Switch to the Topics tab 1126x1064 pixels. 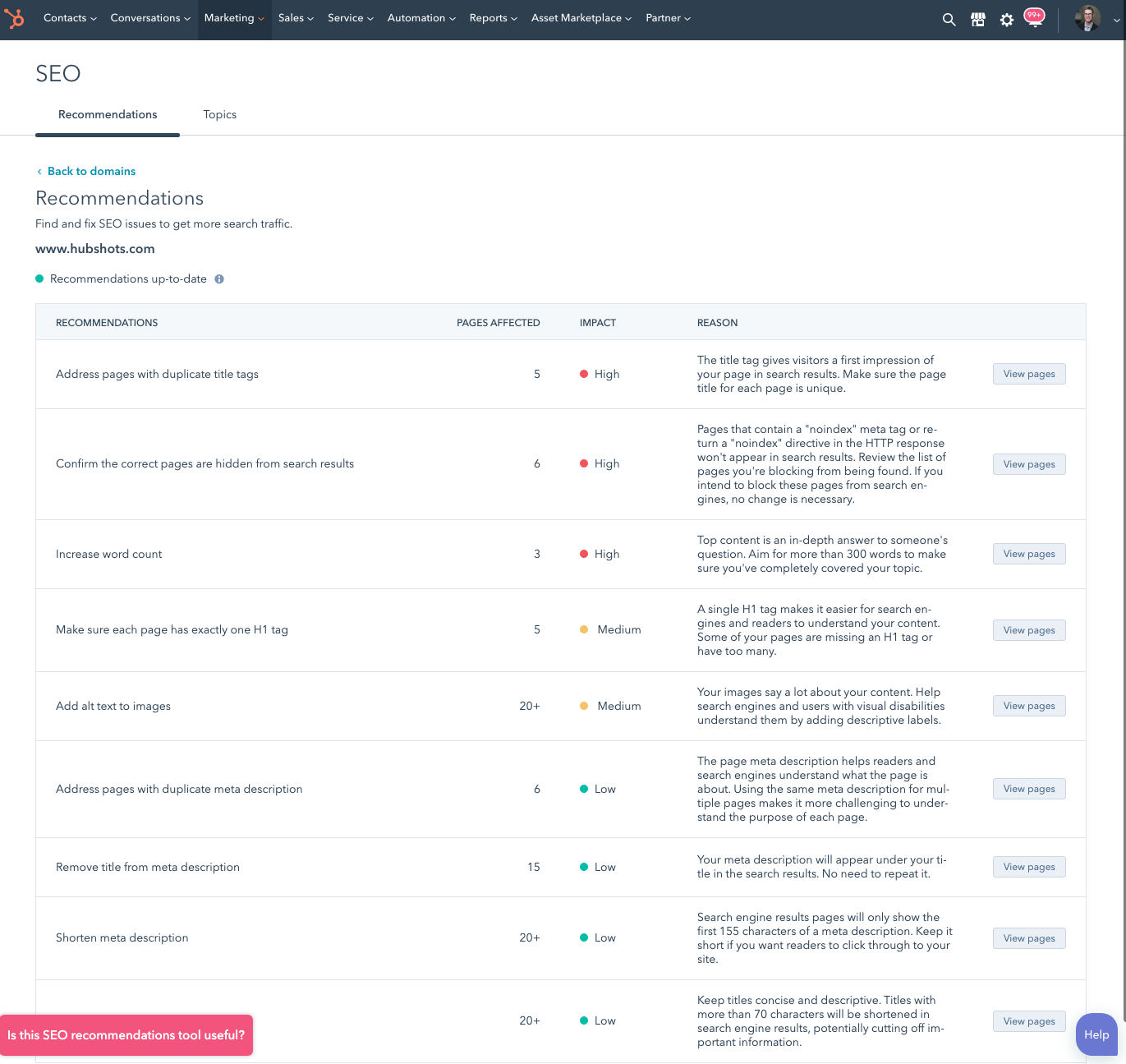pyautogui.click(x=219, y=115)
